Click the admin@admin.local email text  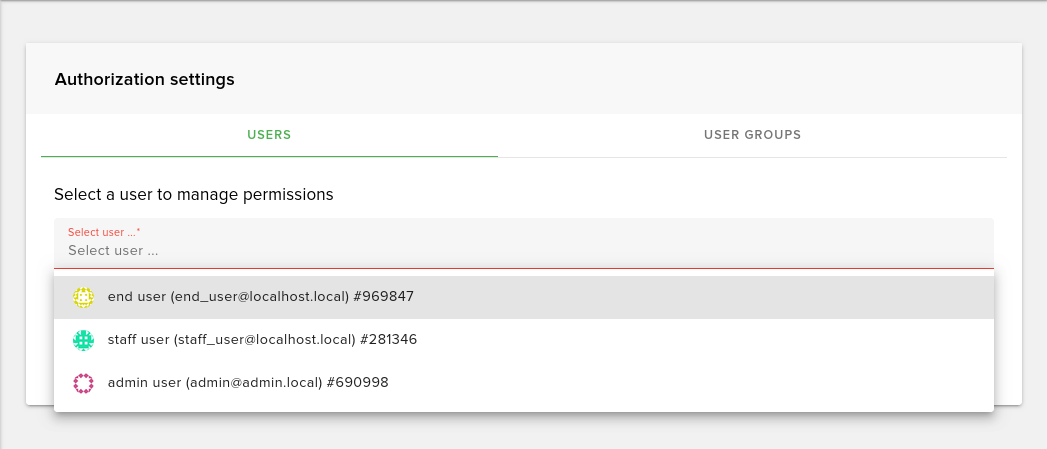pyautogui.click(x=254, y=382)
